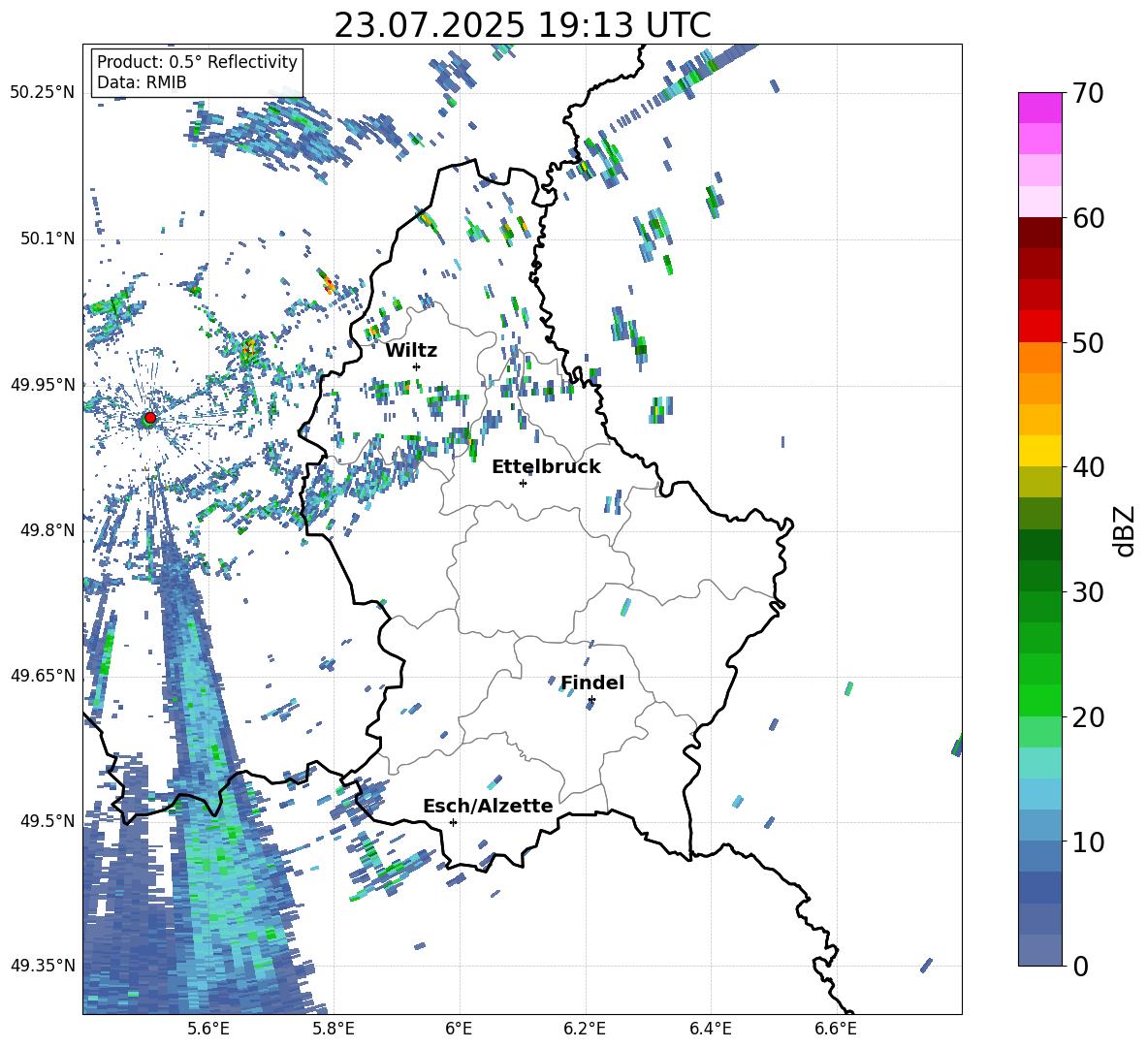Click the 5.8°E longitude label
This screenshot has height=1048, width=1148.
pyautogui.click(x=334, y=1029)
